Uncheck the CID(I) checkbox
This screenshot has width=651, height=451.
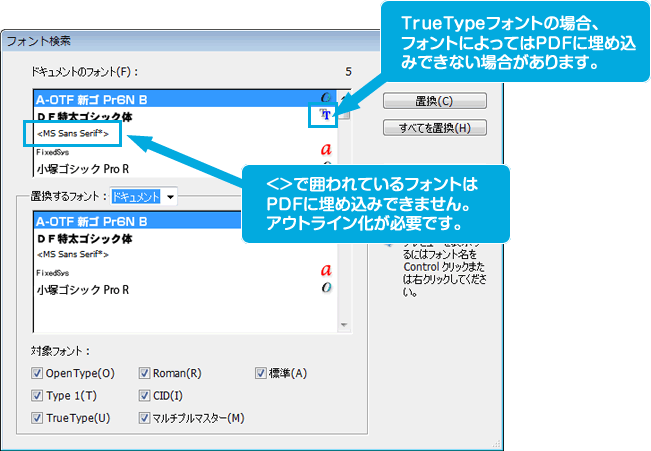click(145, 395)
